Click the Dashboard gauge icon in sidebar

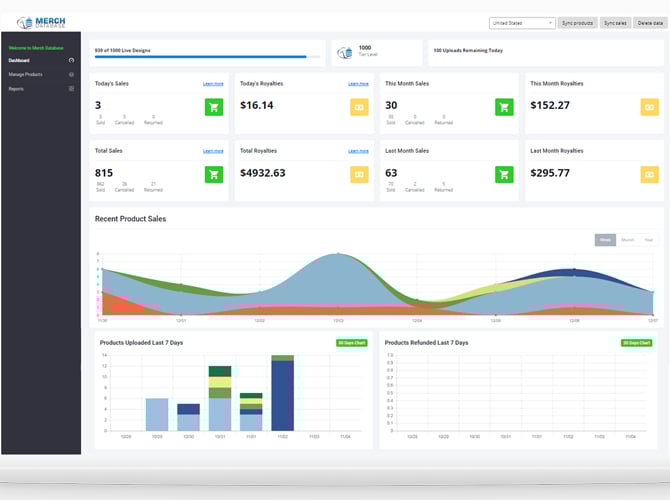[x=71, y=60]
